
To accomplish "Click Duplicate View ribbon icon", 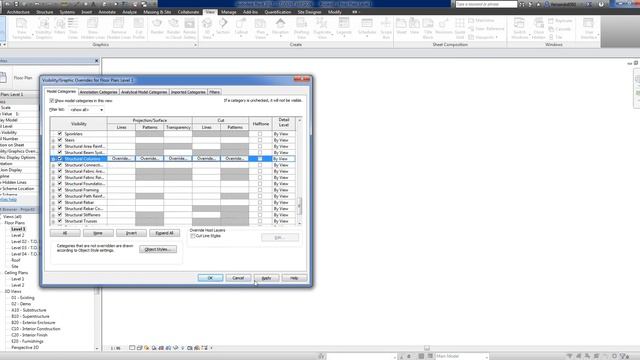I will (x=322, y=28).
